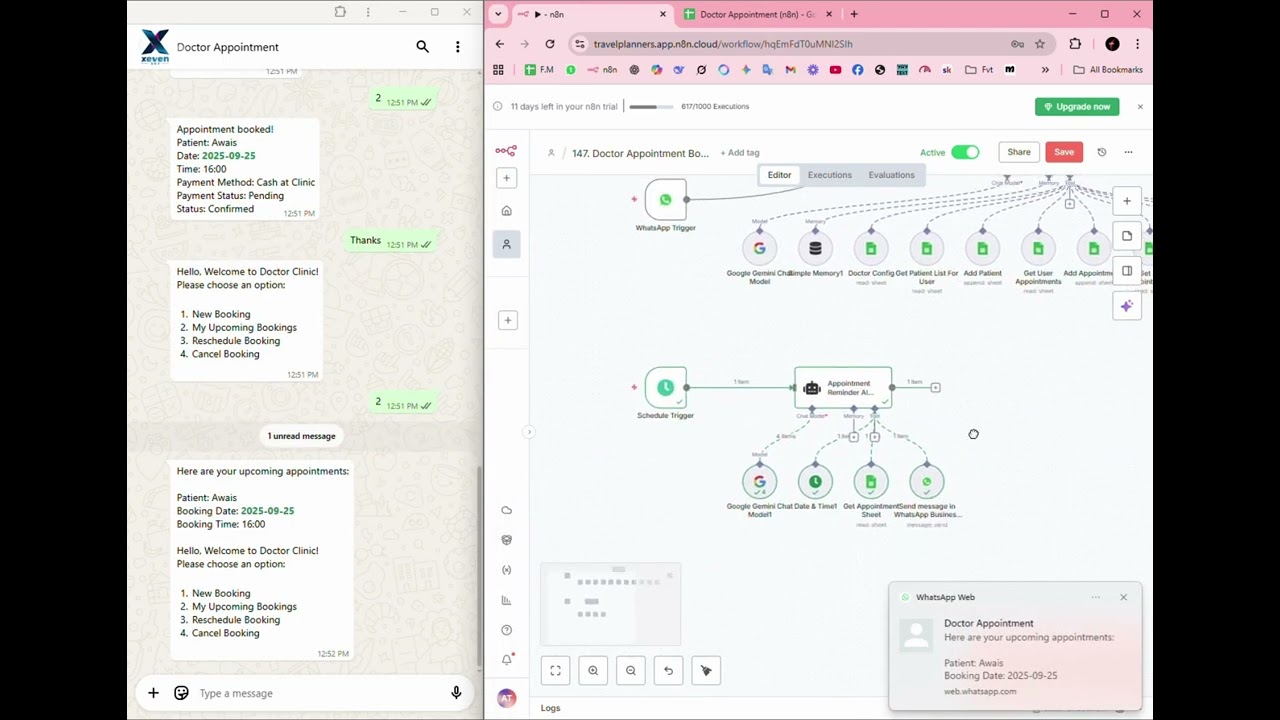This screenshot has width=1280, height=720.
Task: Toggle the workflow Active switch
Action: tap(965, 152)
